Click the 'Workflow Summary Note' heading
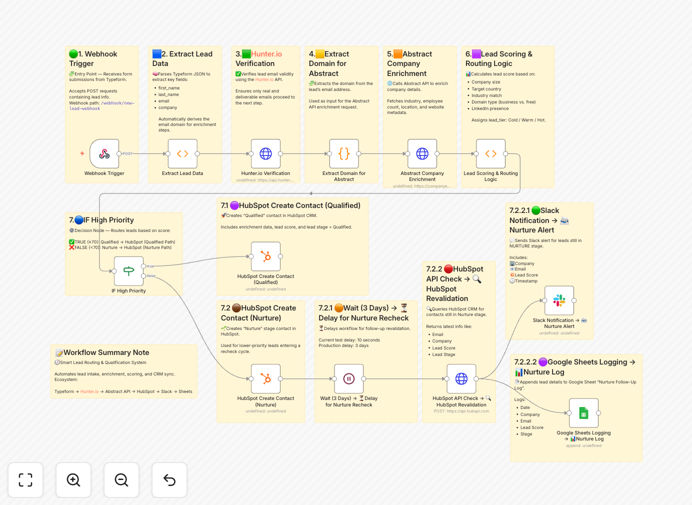Image resolution: width=692 pixels, height=505 pixels. click(102, 353)
